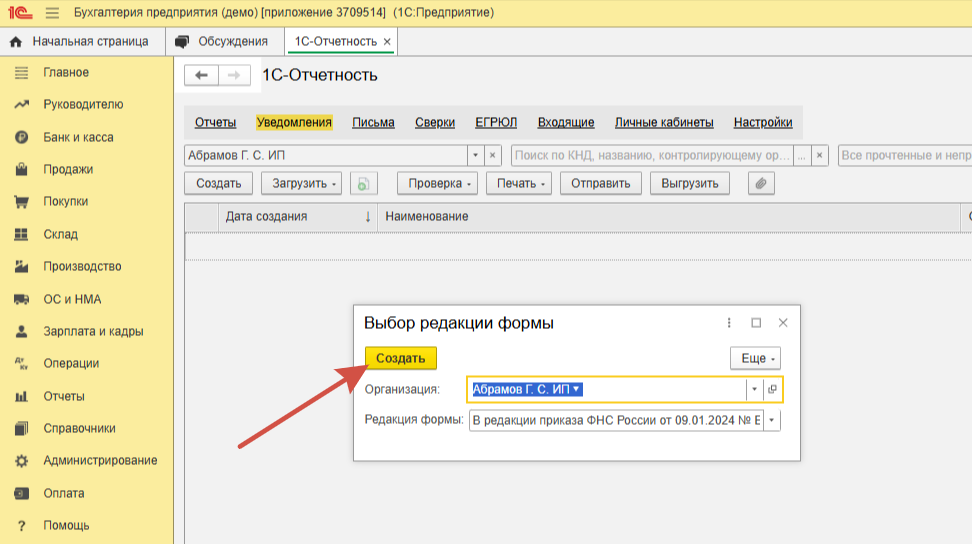This screenshot has width=972, height=544.
Task: Open Администрирование section
Action: coord(100,461)
